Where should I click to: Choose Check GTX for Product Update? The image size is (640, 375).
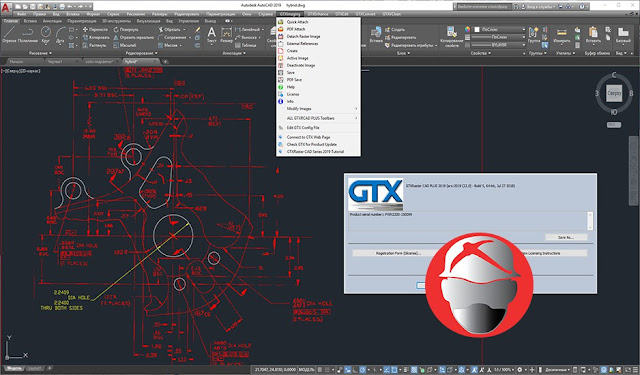tap(318, 144)
